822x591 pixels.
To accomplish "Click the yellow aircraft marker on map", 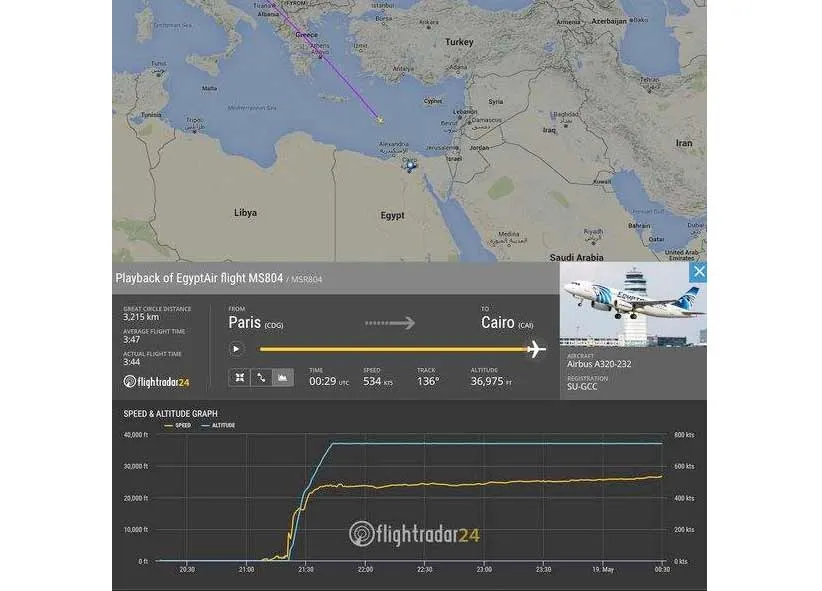I will coord(379,120).
